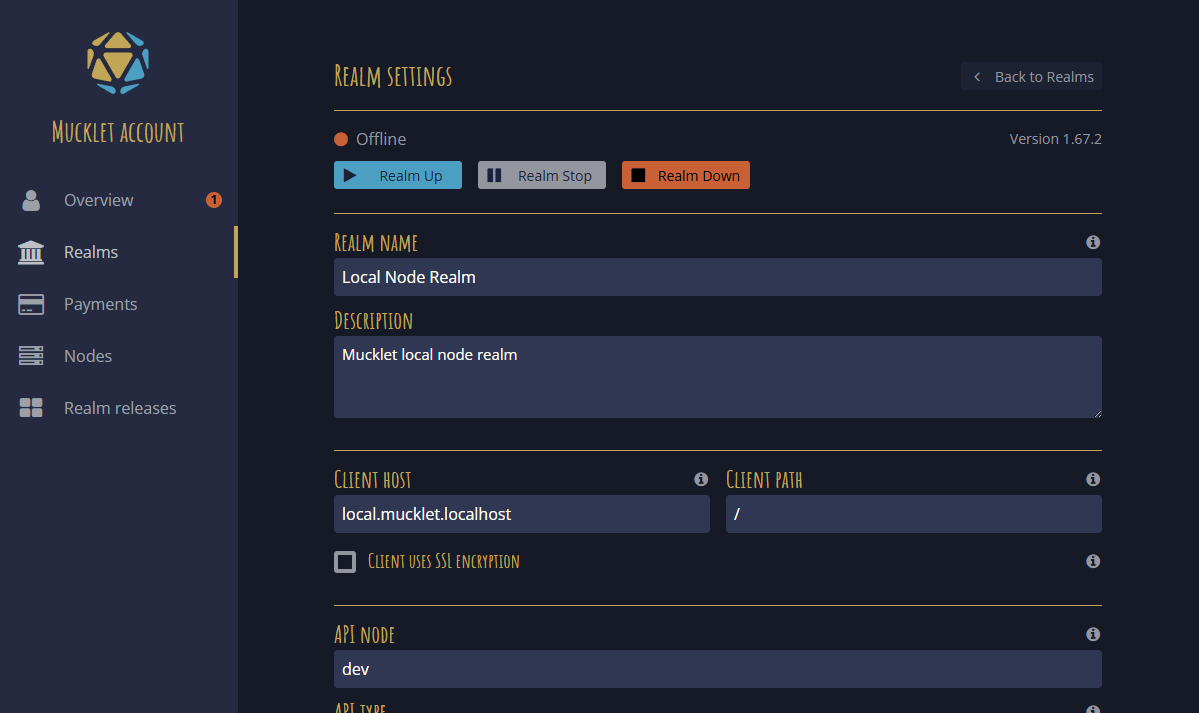Go to Nodes section
Image resolution: width=1199 pixels, height=713 pixels.
[88, 356]
